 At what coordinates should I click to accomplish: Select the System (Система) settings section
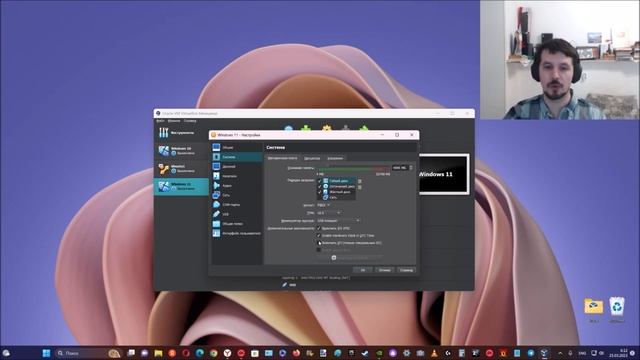pyautogui.click(x=237, y=157)
